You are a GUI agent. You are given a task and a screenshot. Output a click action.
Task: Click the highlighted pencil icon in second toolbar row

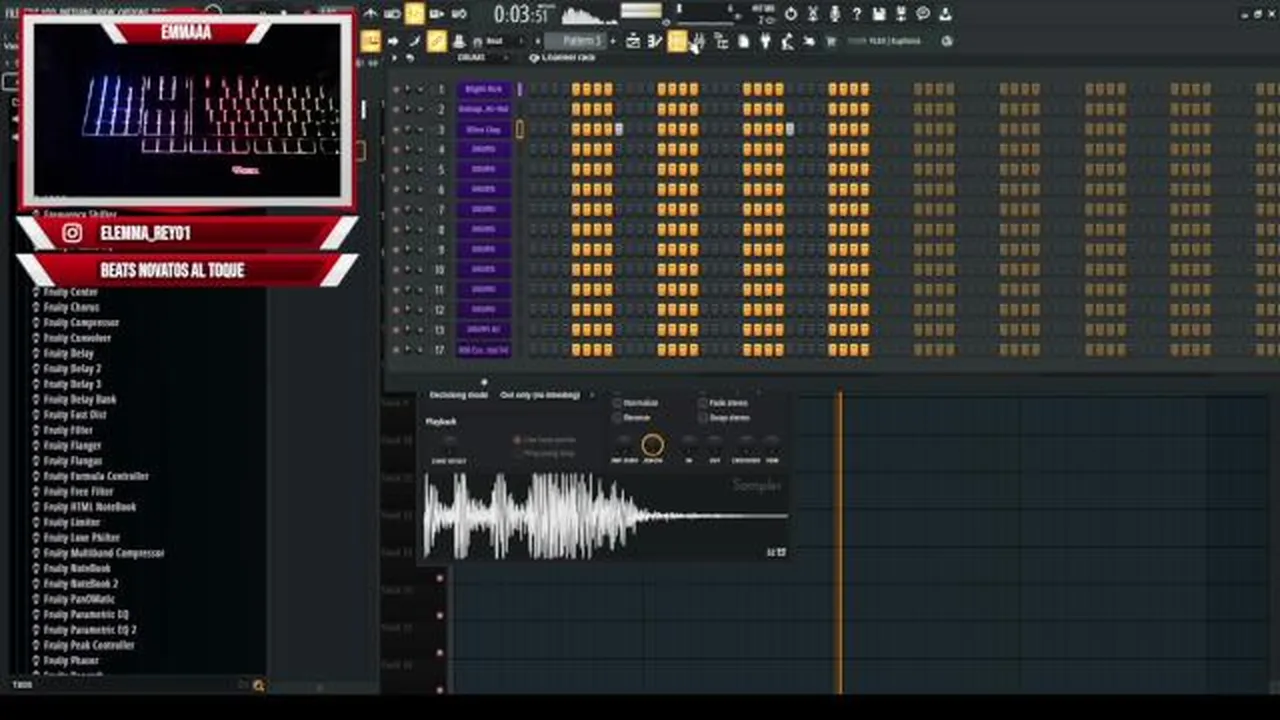tap(436, 41)
